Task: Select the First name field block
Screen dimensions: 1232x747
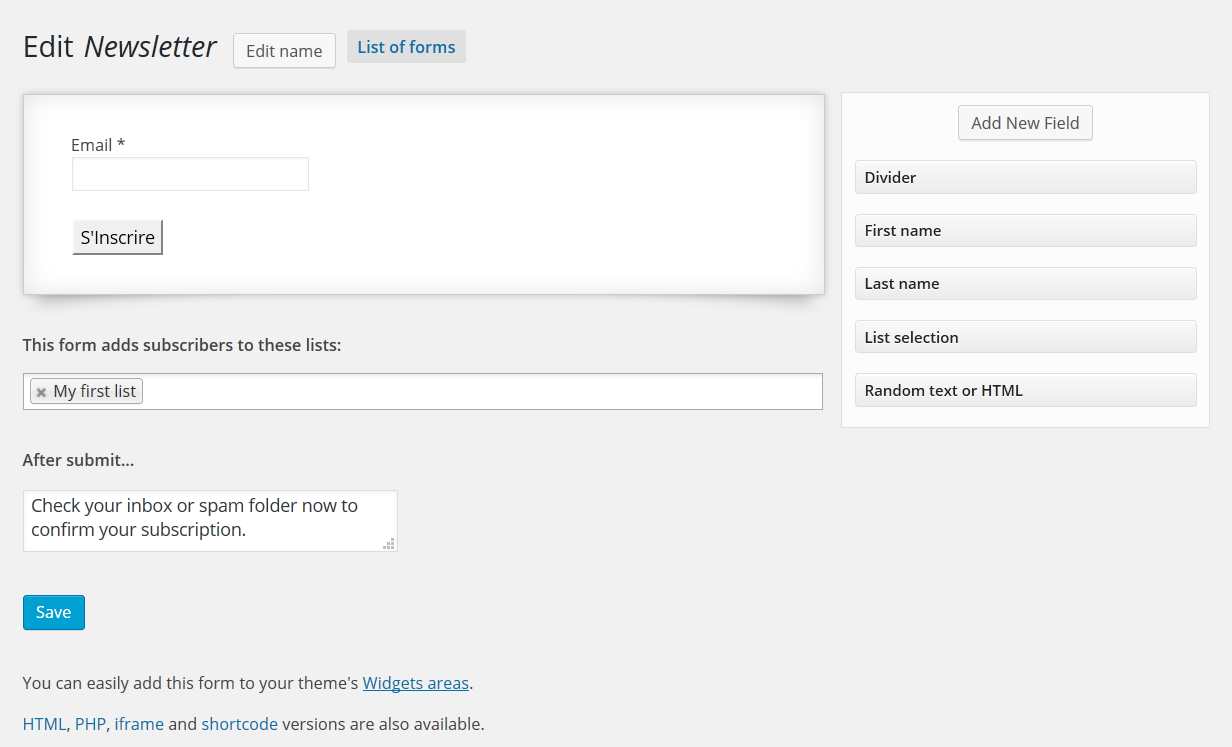Action: [1026, 230]
